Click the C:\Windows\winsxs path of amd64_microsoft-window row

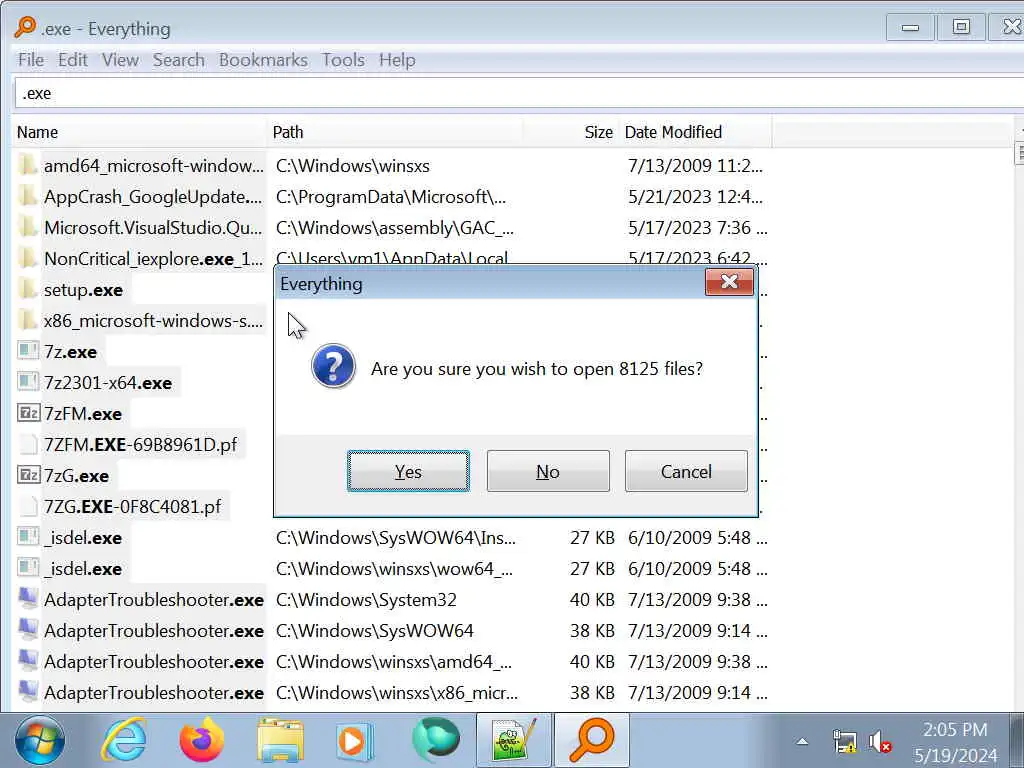[x=353, y=166]
